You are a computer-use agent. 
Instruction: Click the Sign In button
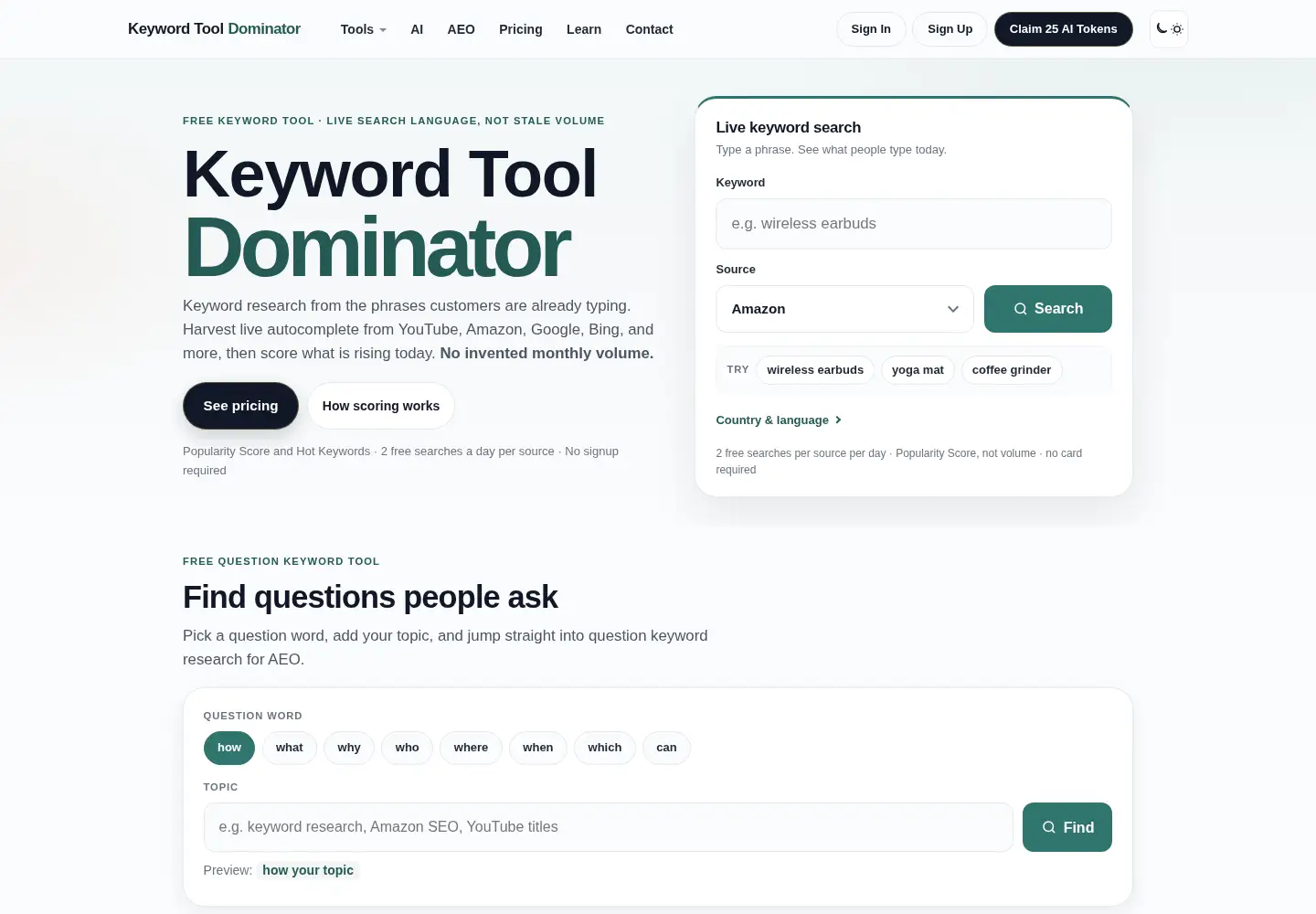(871, 29)
